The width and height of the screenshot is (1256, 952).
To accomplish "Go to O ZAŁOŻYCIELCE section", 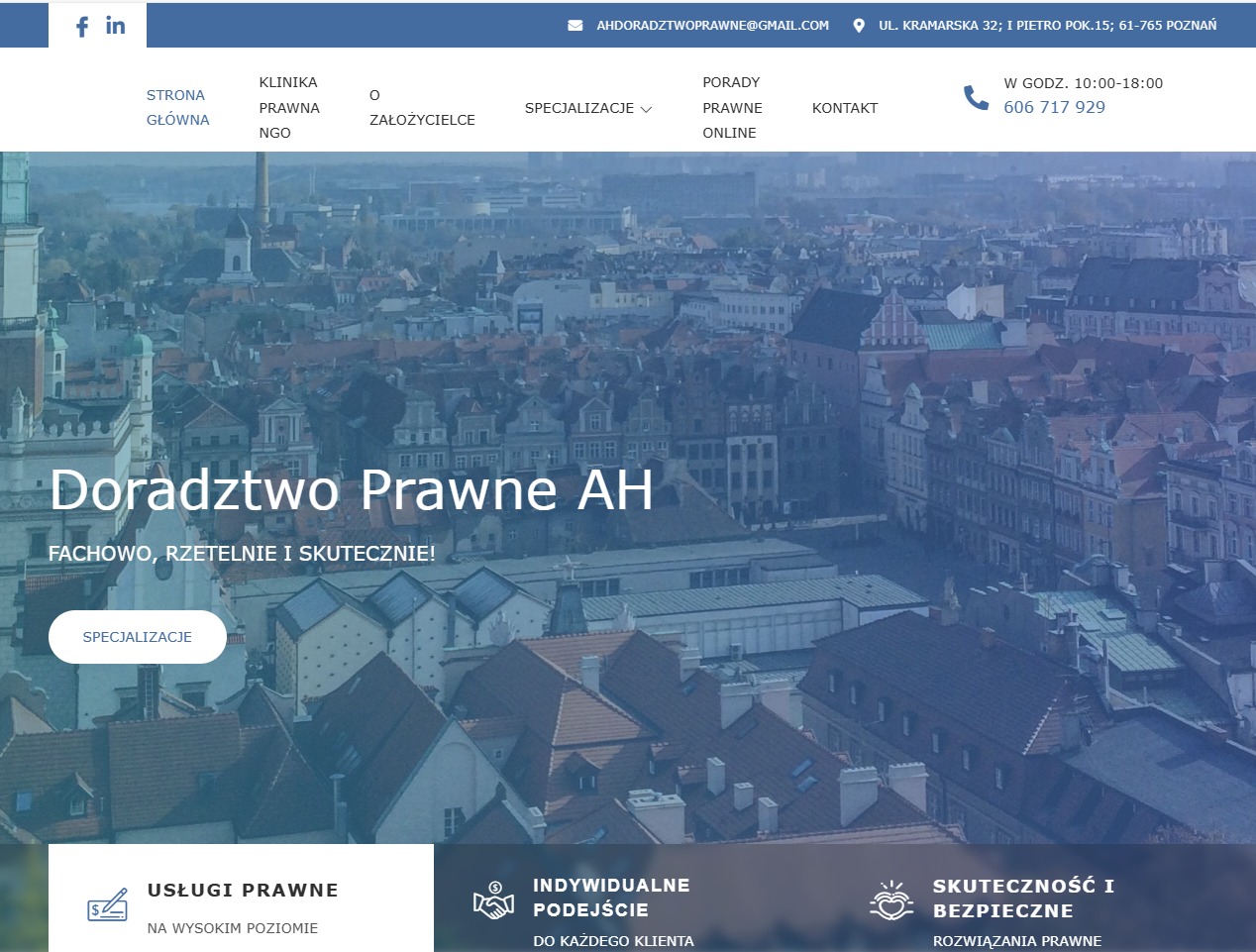I will tap(422, 107).
